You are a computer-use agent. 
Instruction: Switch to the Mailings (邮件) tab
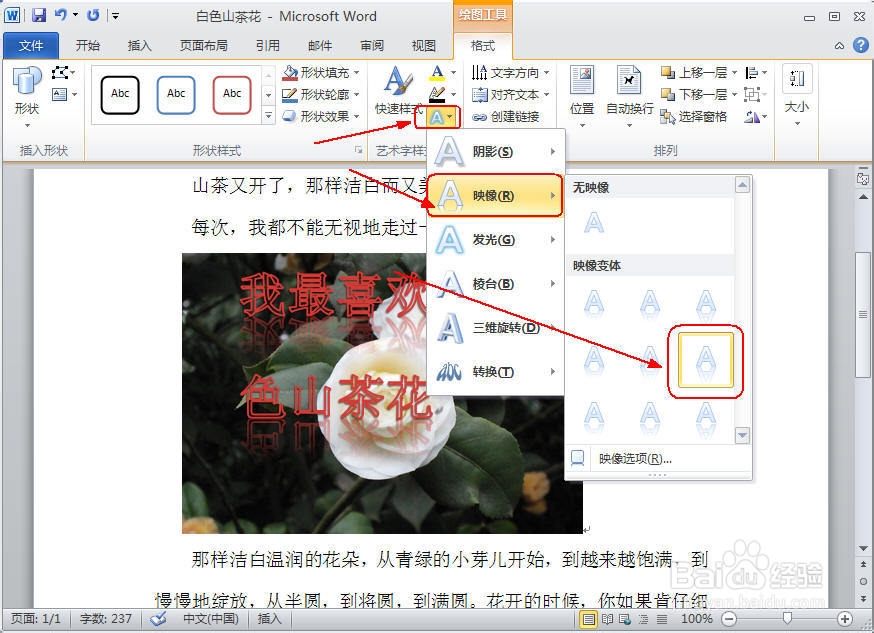click(x=320, y=46)
